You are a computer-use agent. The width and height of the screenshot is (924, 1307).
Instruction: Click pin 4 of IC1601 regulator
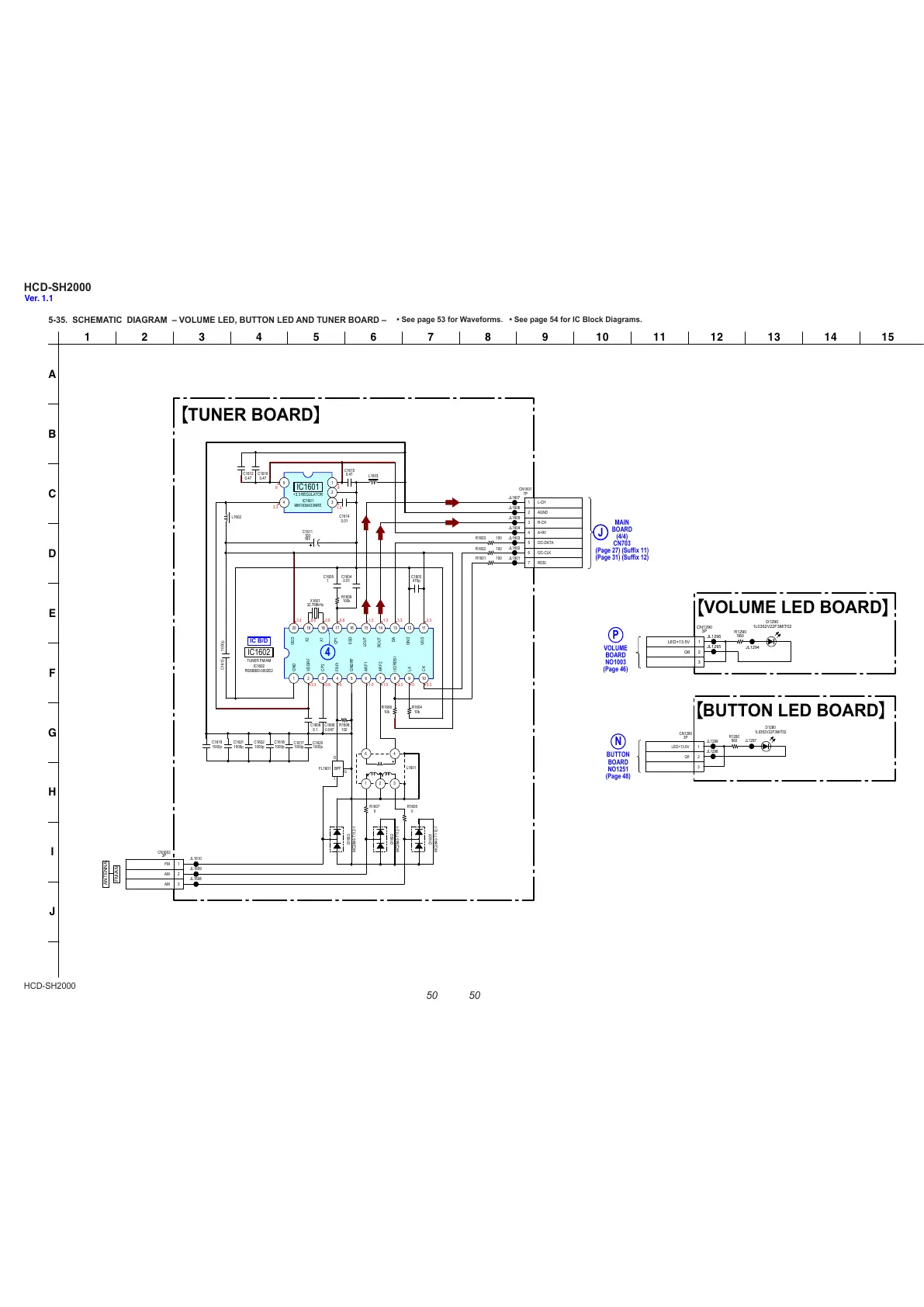(x=284, y=502)
